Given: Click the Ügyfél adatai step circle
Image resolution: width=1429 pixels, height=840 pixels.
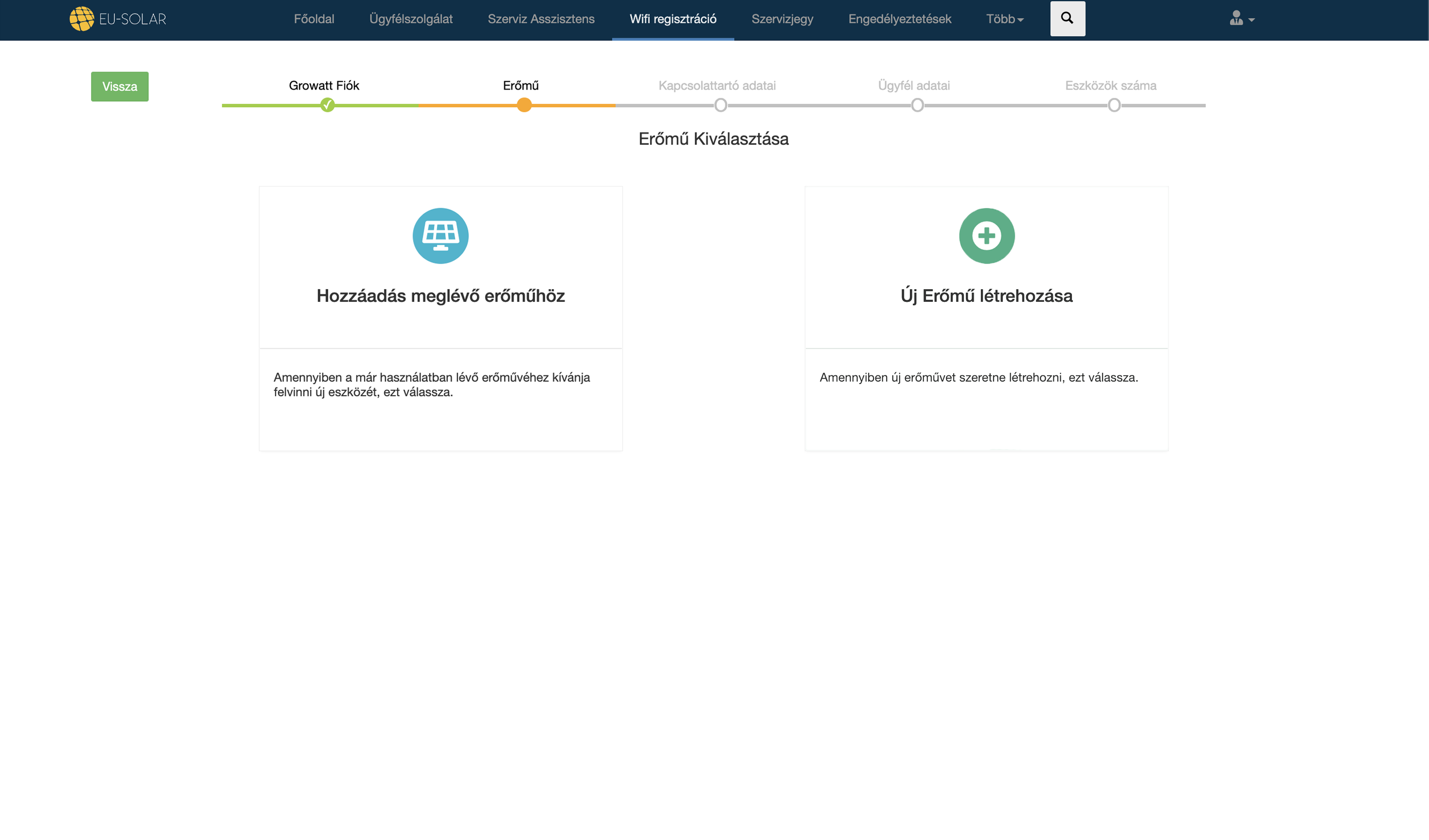Looking at the screenshot, I should (917, 105).
